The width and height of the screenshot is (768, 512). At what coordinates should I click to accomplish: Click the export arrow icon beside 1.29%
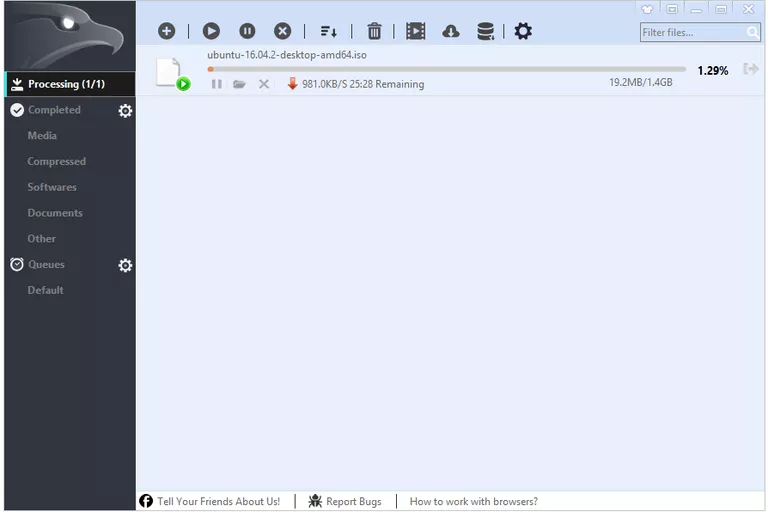click(x=750, y=69)
